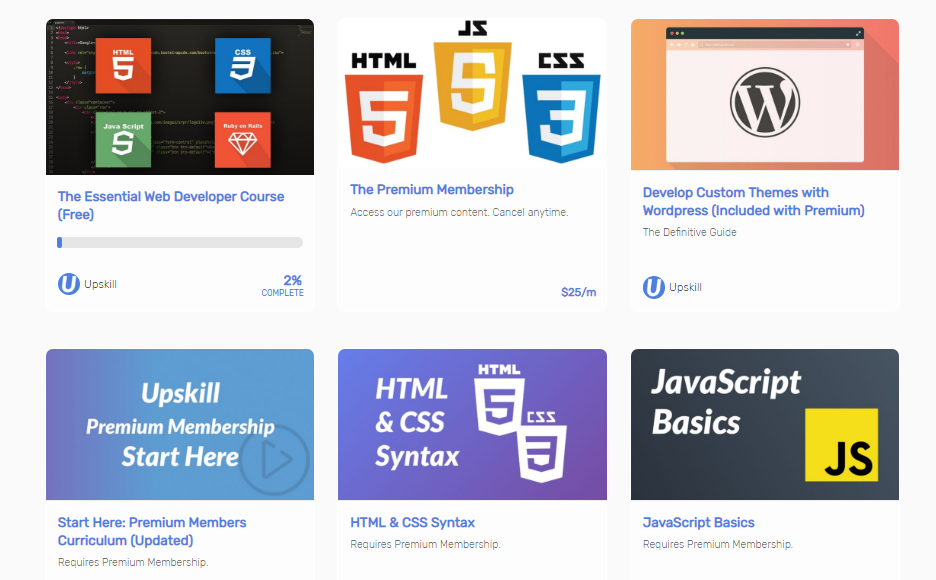Click large orange HTML5 shield logo
The width and height of the screenshot is (936, 580).
384,118
